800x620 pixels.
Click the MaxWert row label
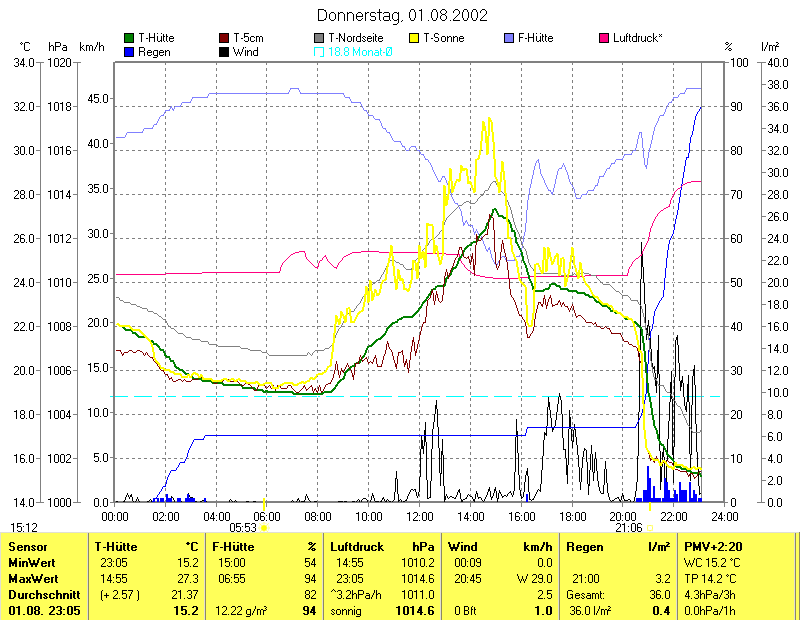[x=32, y=578]
